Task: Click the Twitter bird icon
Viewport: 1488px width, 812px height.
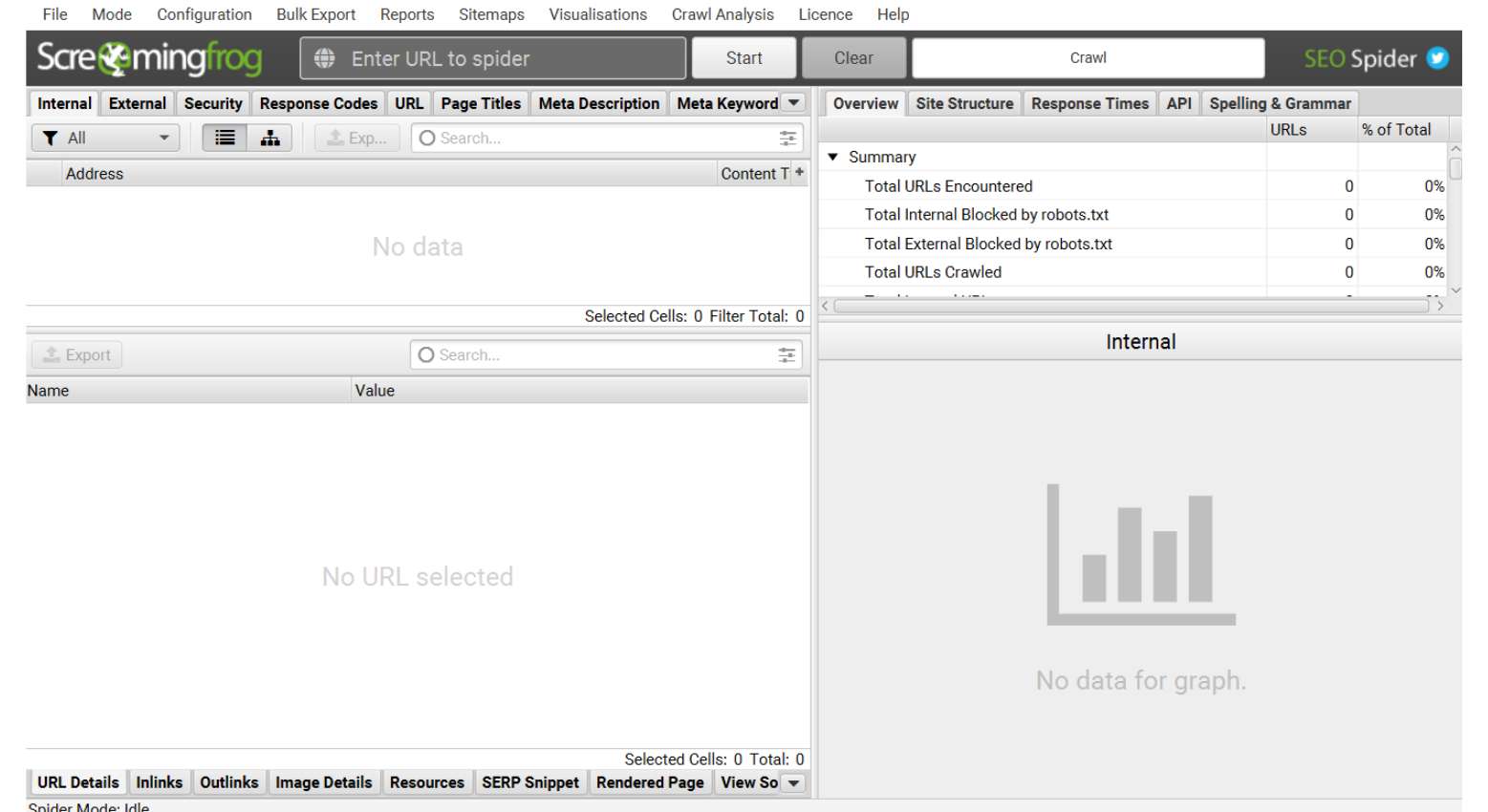Action: 1436,58
